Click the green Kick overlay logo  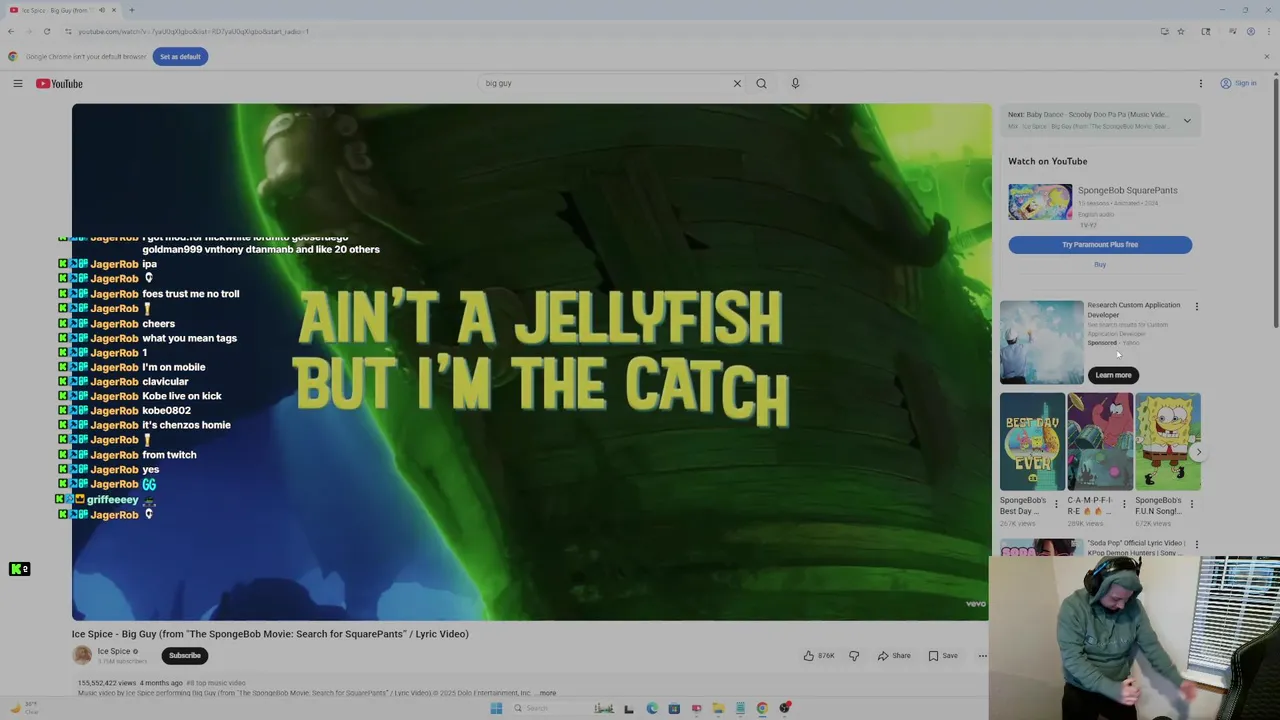pyautogui.click(x=20, y=569)
